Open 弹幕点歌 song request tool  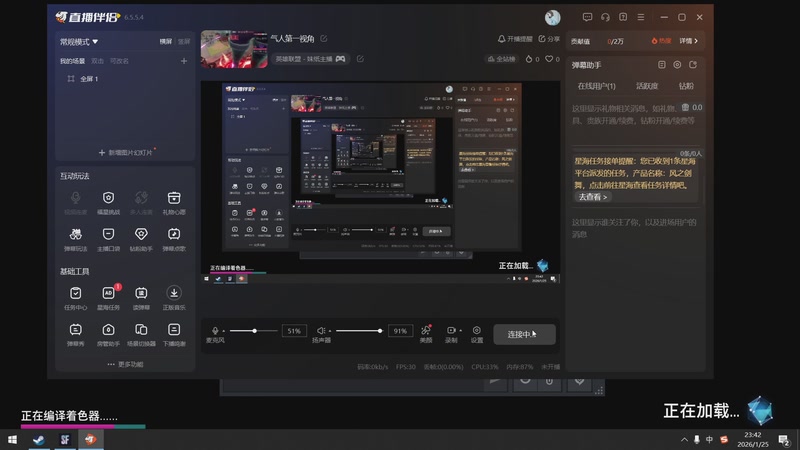(174, 239)
